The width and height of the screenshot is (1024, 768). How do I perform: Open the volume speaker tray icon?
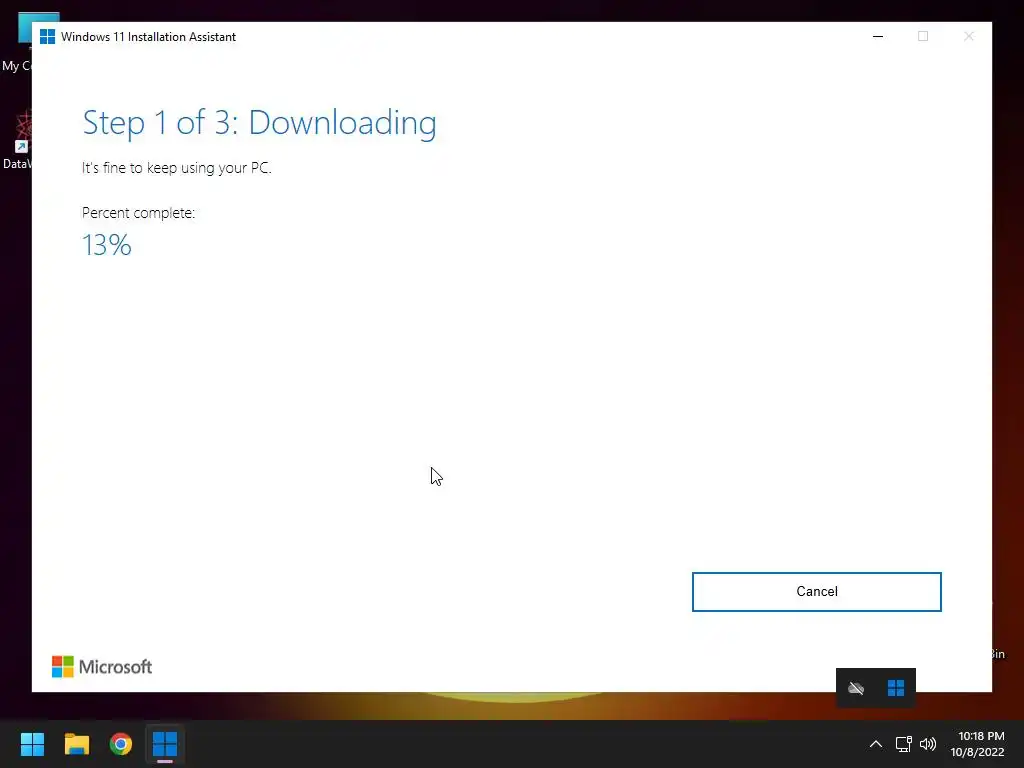click(x=927, y=744)
